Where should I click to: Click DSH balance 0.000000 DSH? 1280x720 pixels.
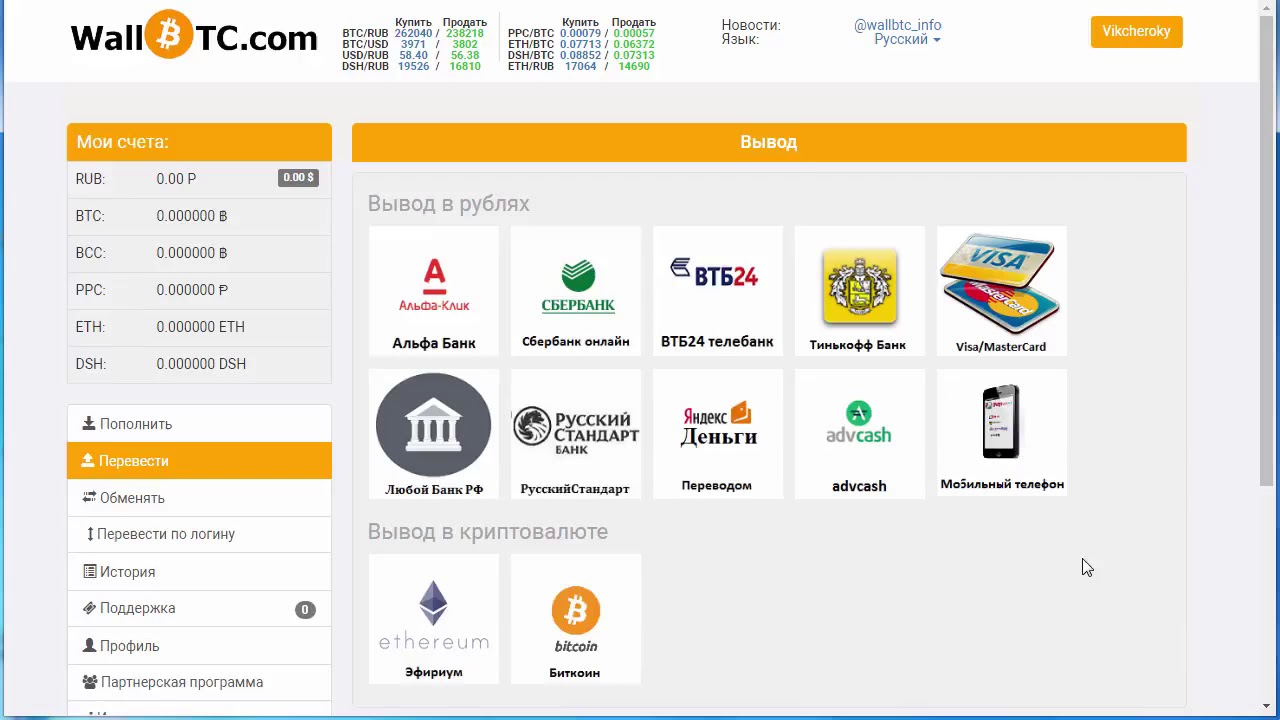tap(199, 364)
